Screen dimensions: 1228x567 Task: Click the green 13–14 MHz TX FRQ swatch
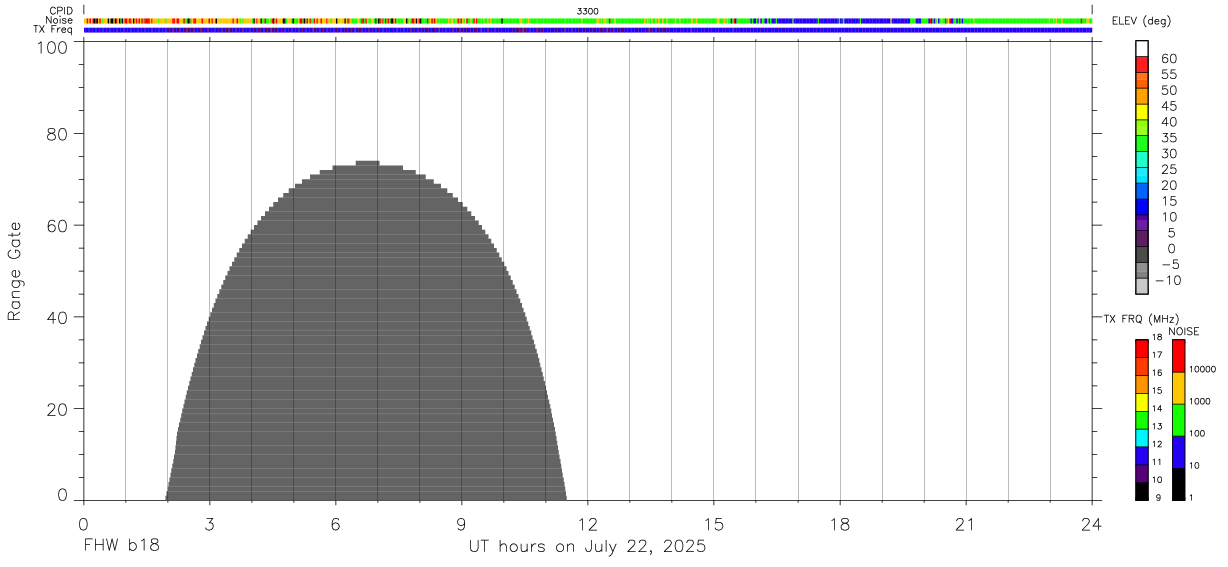[1142, 420]
